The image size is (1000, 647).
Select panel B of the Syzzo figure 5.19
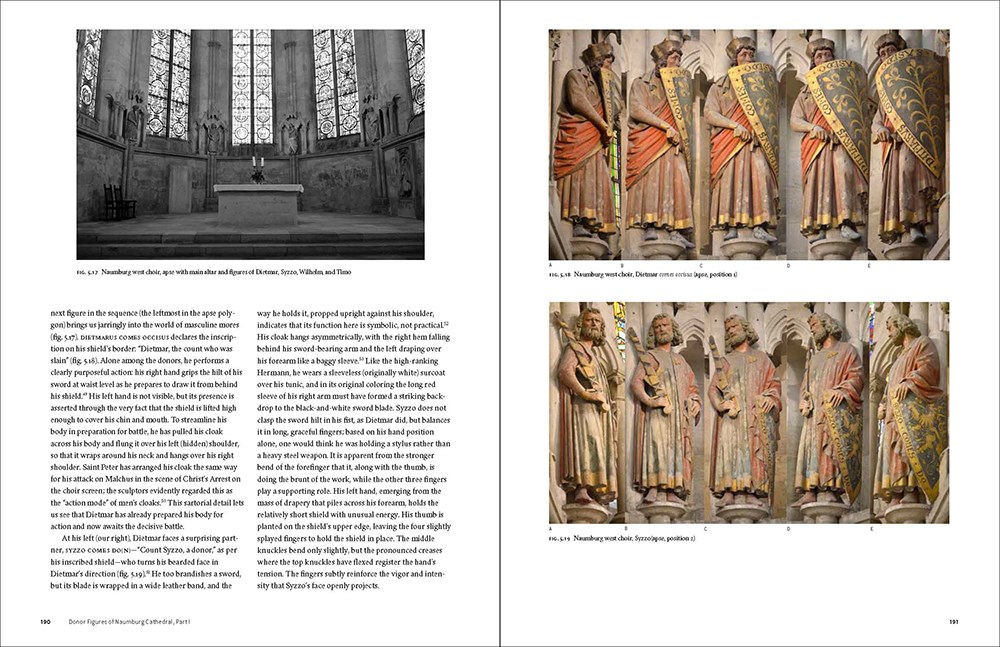pyautogui.click(x=665, y=413)
